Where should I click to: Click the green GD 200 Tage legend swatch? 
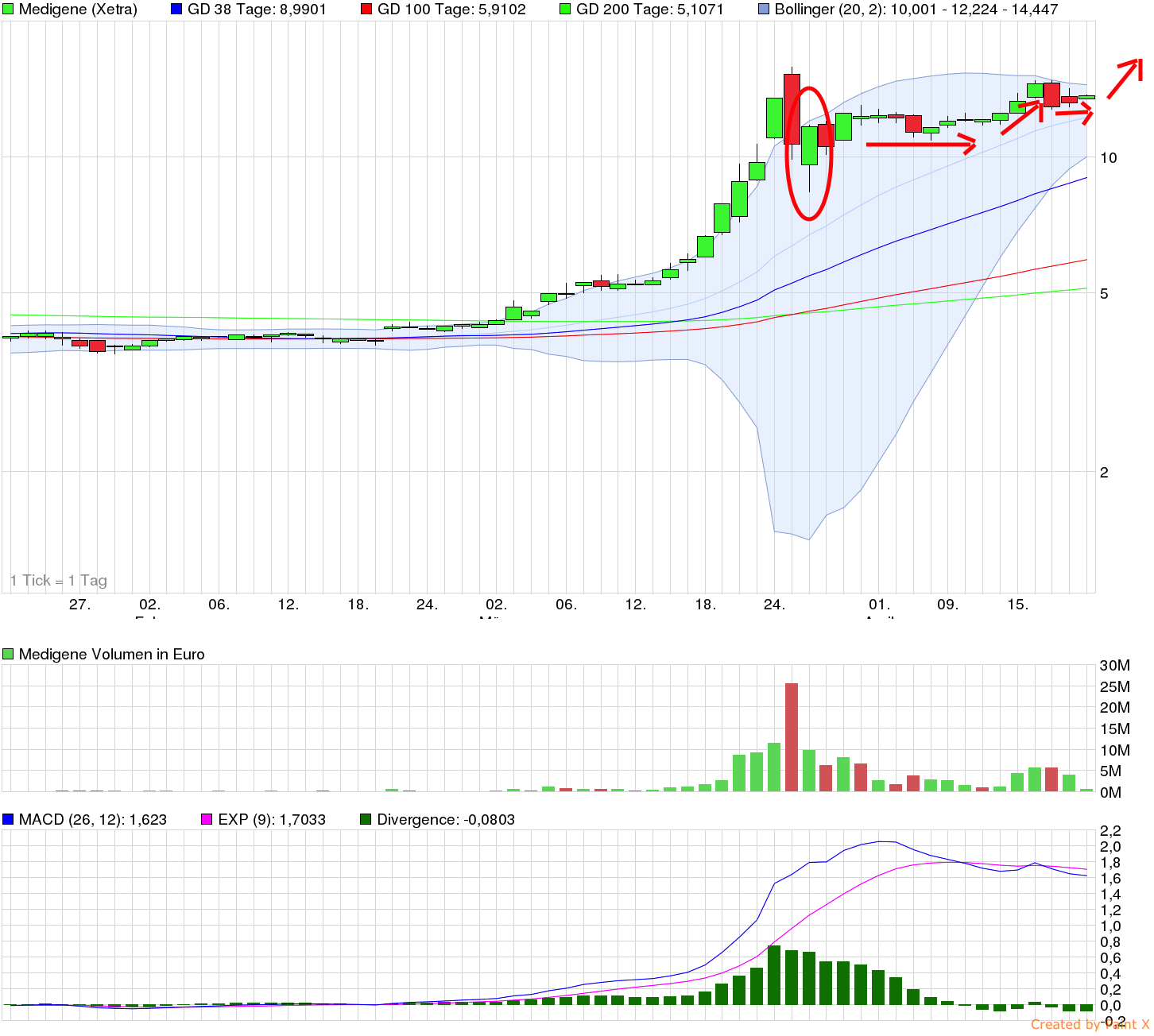[565, 10]
